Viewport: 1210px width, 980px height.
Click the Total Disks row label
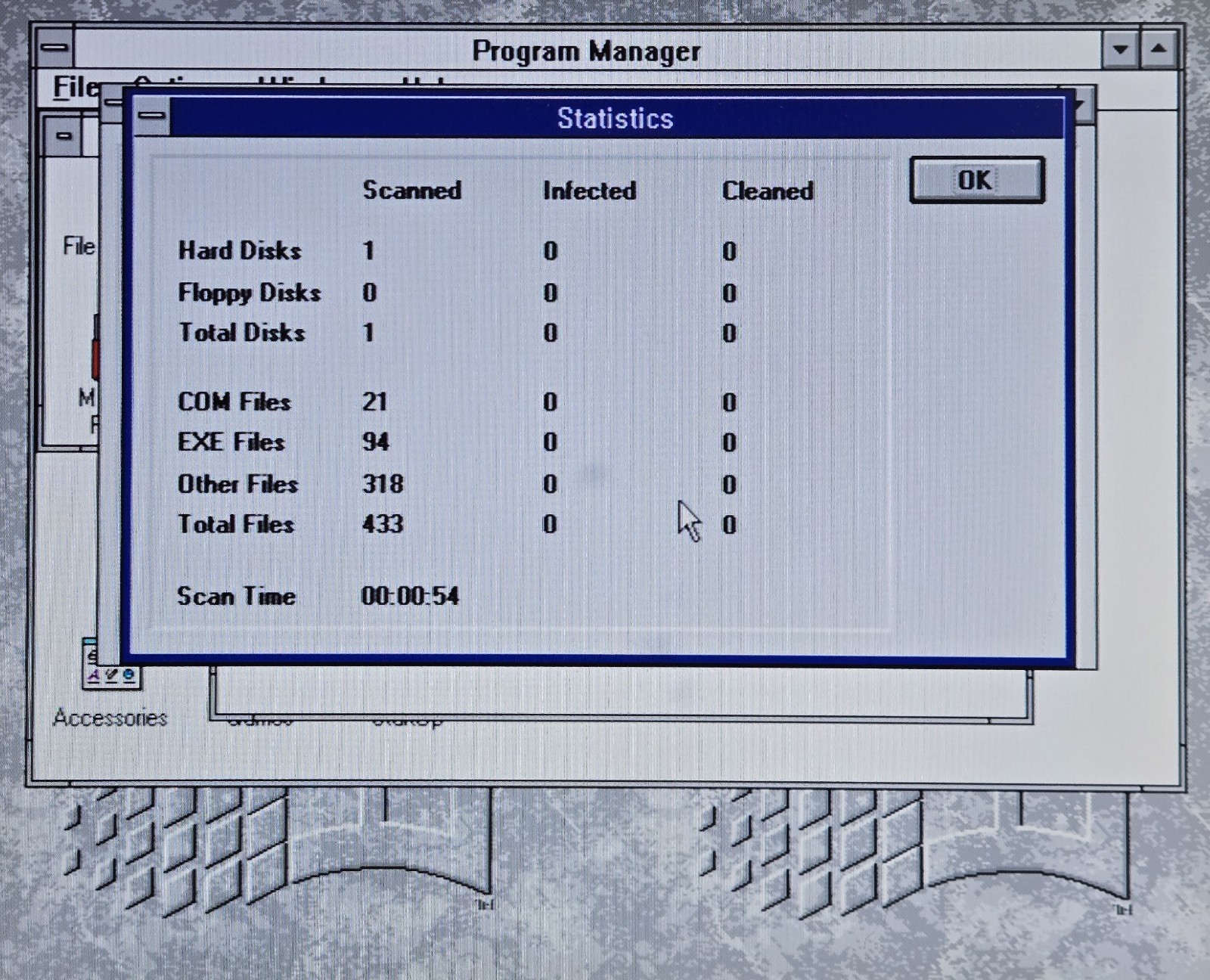242,333
